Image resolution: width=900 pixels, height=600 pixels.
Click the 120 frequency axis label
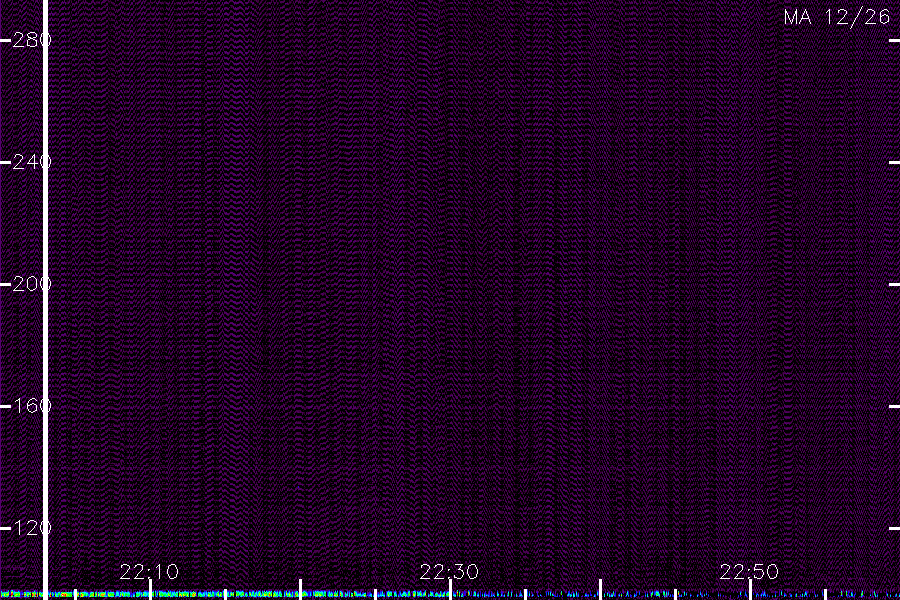(32, 528)
